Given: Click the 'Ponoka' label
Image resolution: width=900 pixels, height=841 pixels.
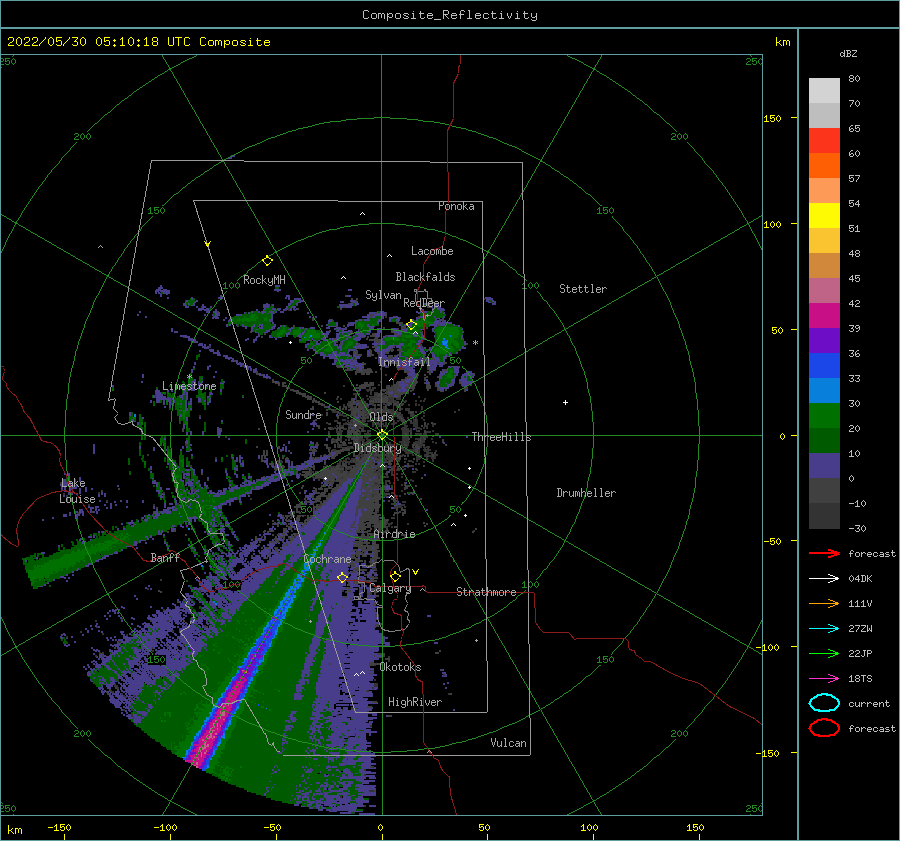Looking at the screenshot, I should pos(456,206).
